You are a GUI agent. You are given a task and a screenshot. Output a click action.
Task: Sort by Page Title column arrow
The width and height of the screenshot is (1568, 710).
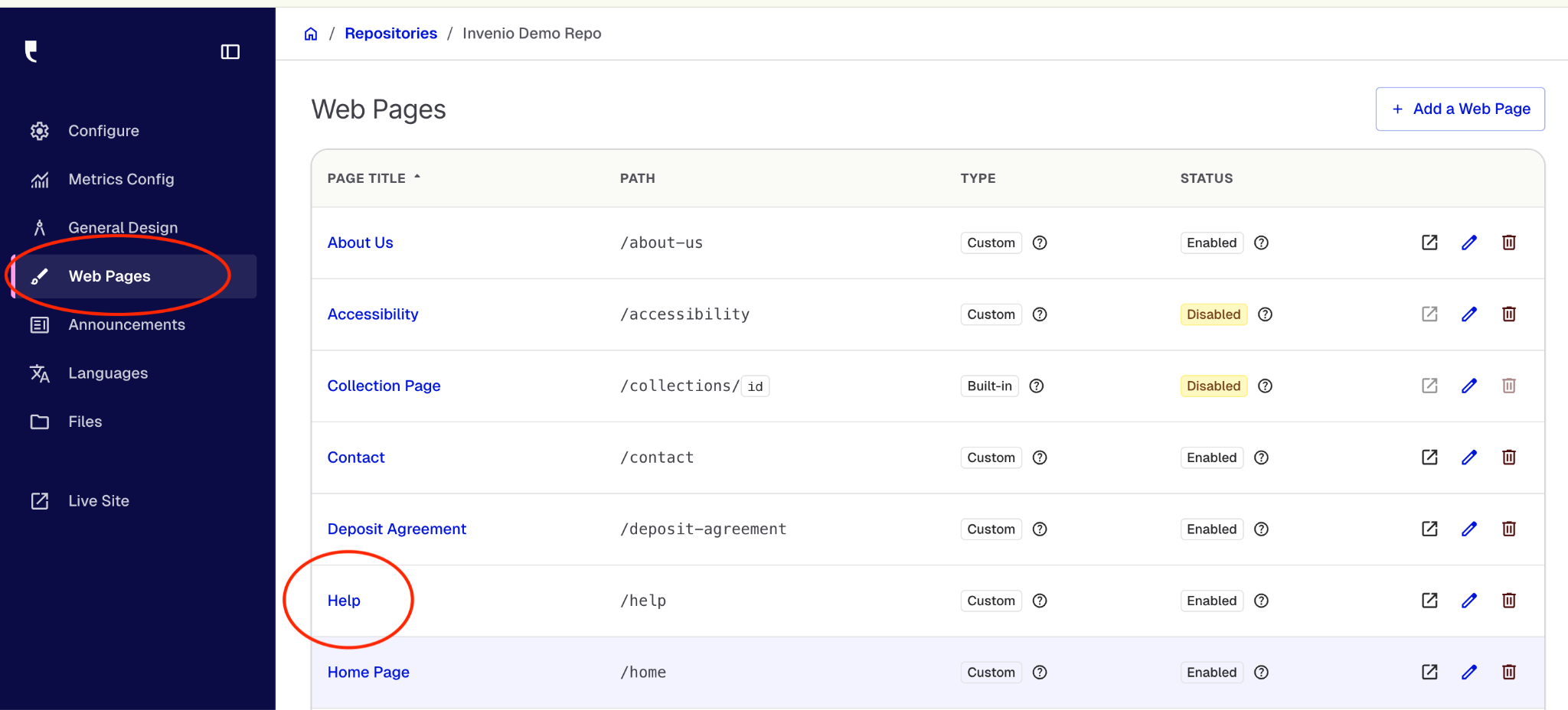click(x=417, y=177)
